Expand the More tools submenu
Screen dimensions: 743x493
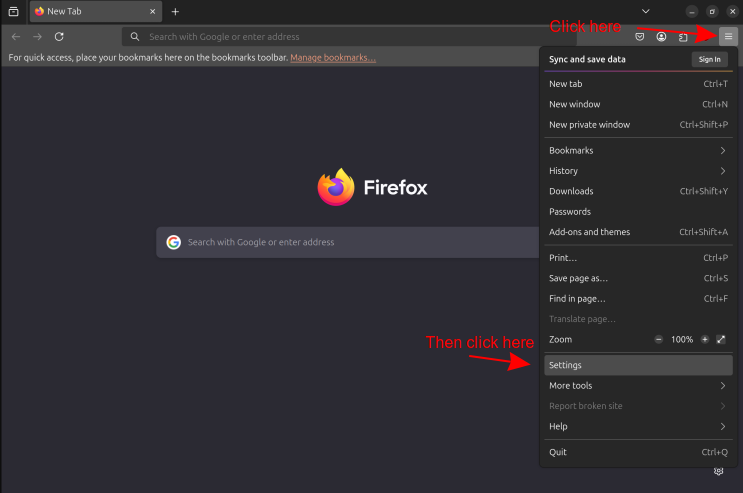click(636, 386)
